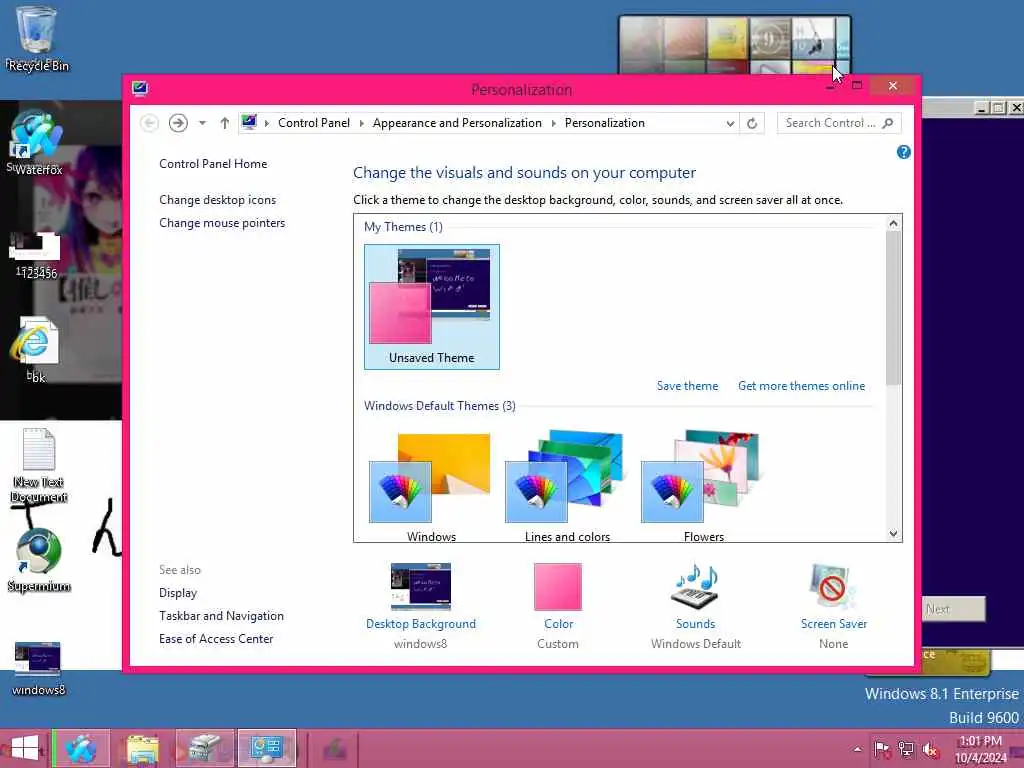Click Get more themes online link
The width and height of the screenshot is (1024, 768).
pyautogui.click(x=801, y=386)
